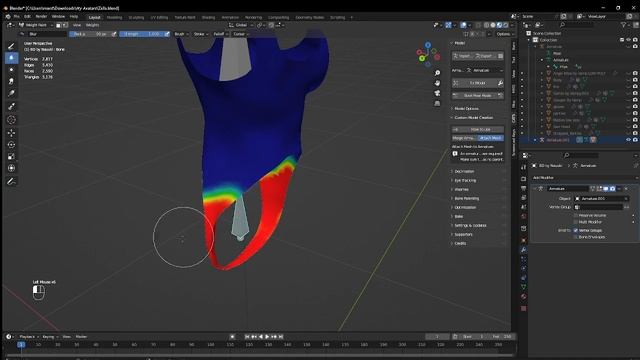The height and width of the screenshot is (360, 640).
Task: Open the Weights menu in header
Action: pyautogui.click(x=92, y=25)
